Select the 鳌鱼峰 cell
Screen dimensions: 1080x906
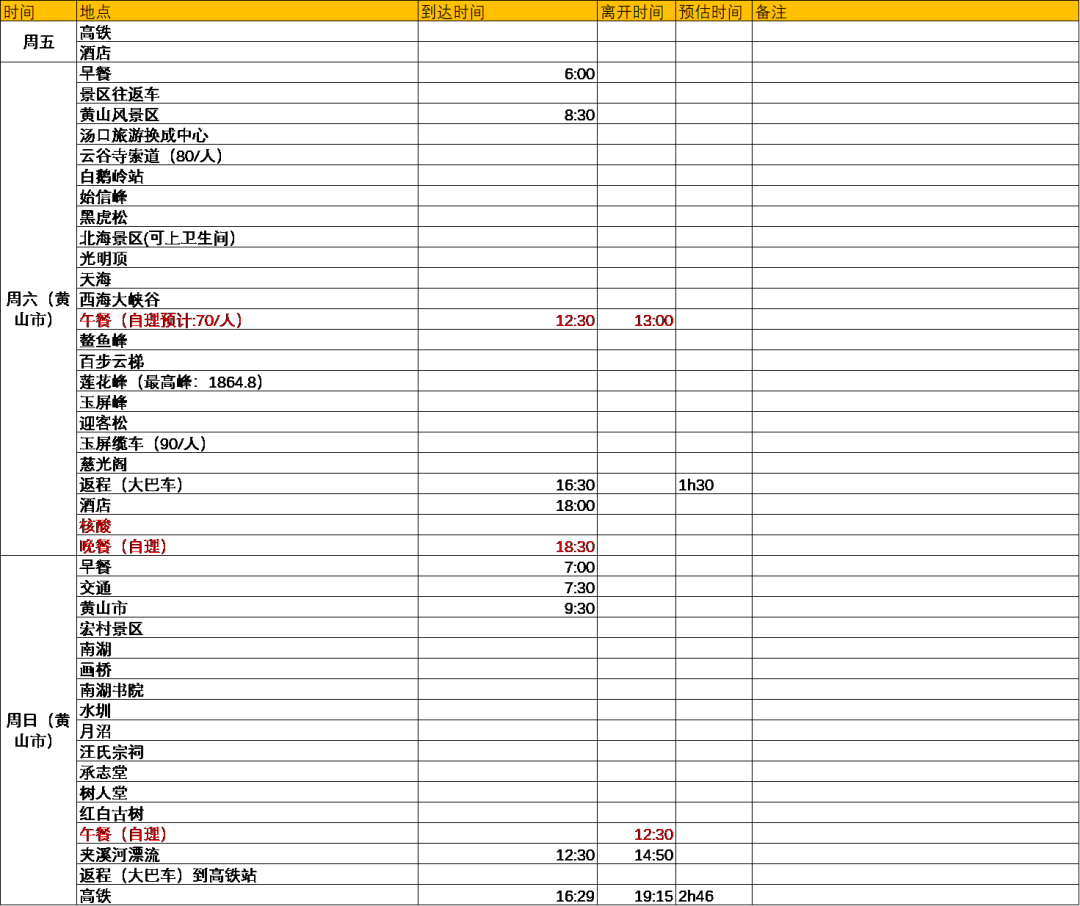pyautogui.click(x=247, y=340)
